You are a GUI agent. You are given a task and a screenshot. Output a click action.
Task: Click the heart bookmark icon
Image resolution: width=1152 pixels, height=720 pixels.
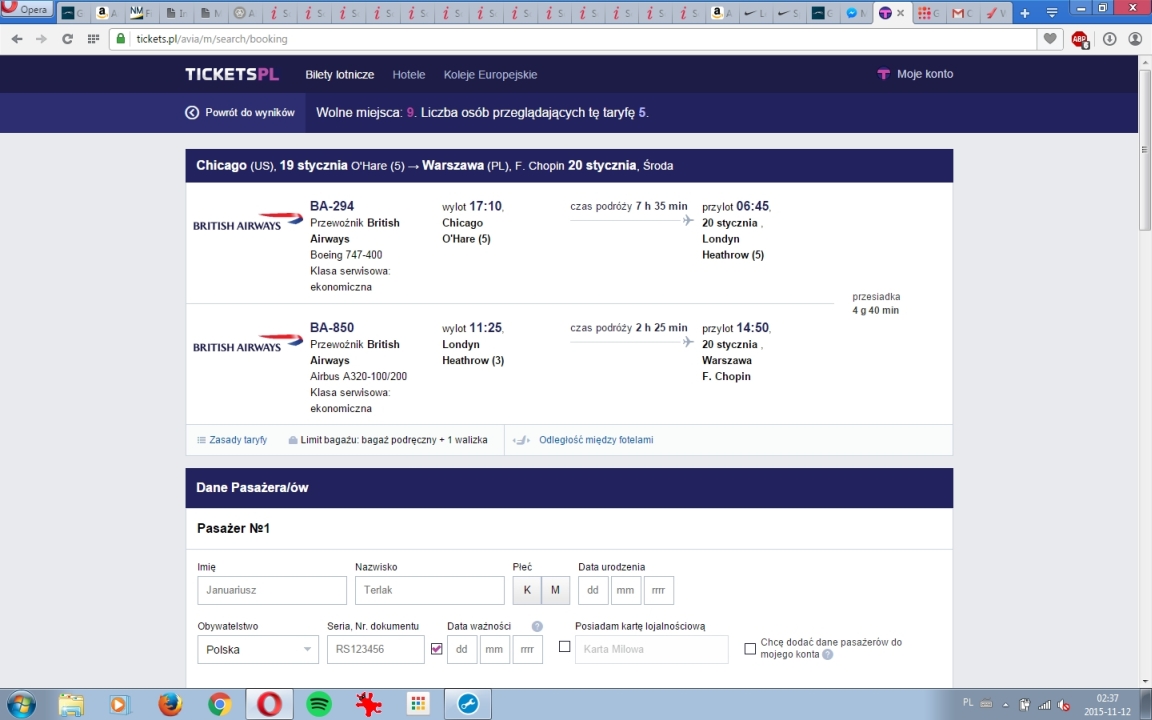click(1050, 39)
